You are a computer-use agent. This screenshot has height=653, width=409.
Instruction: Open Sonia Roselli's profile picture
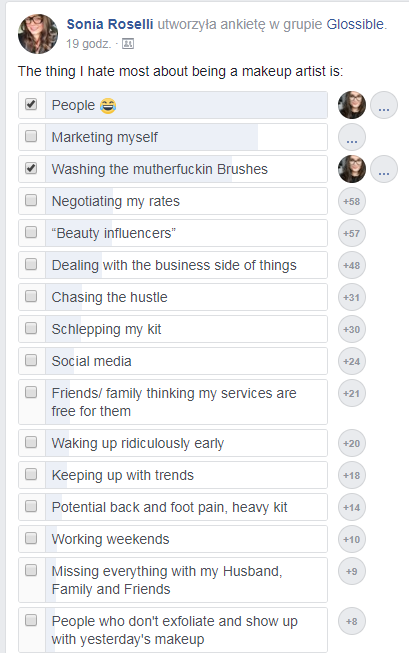38,34
